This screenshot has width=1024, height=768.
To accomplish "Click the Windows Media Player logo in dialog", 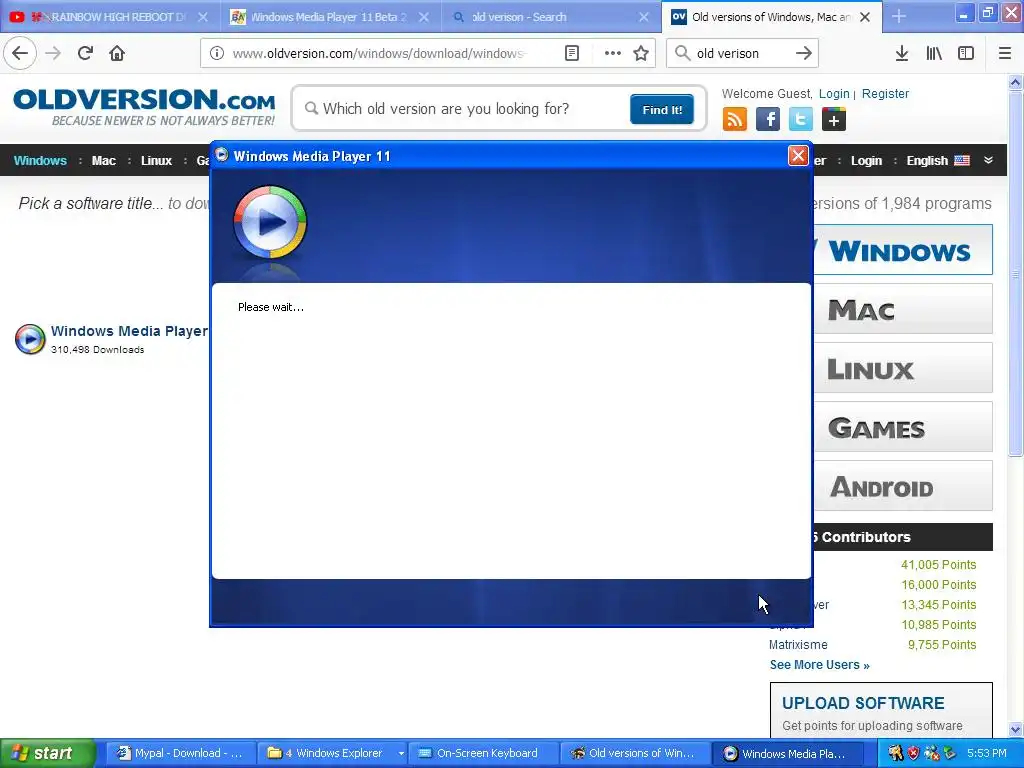I will [270, 222].
